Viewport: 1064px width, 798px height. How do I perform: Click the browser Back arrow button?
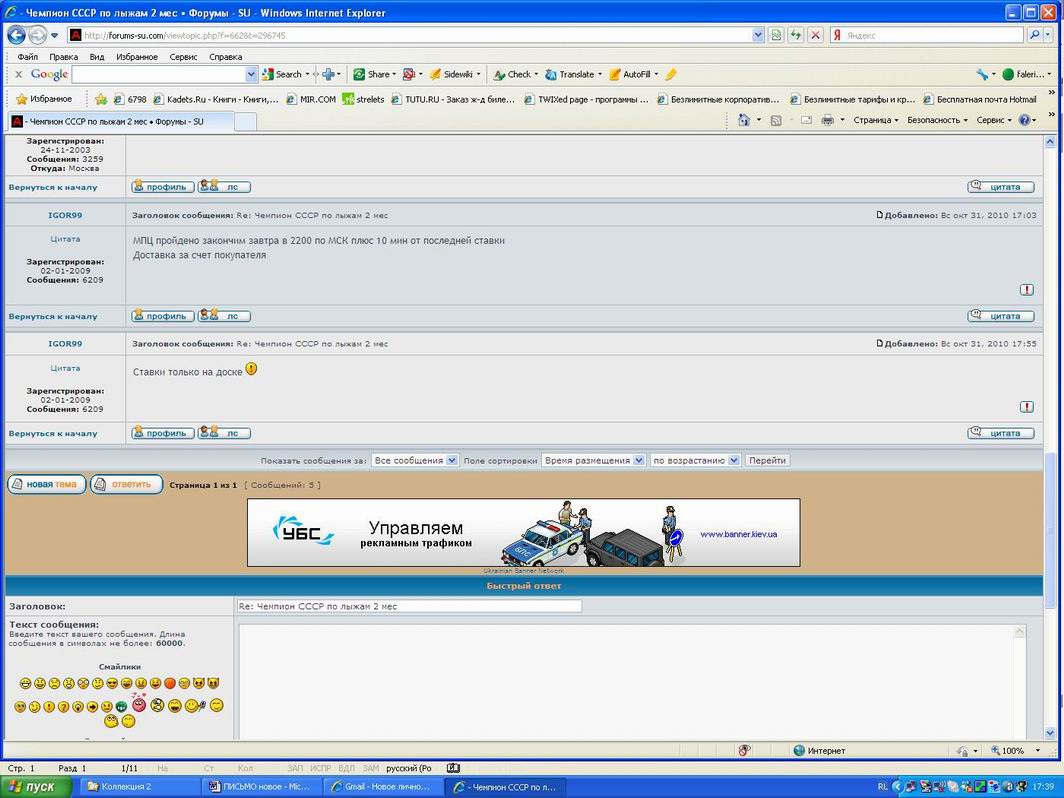(x=16, y=35)
